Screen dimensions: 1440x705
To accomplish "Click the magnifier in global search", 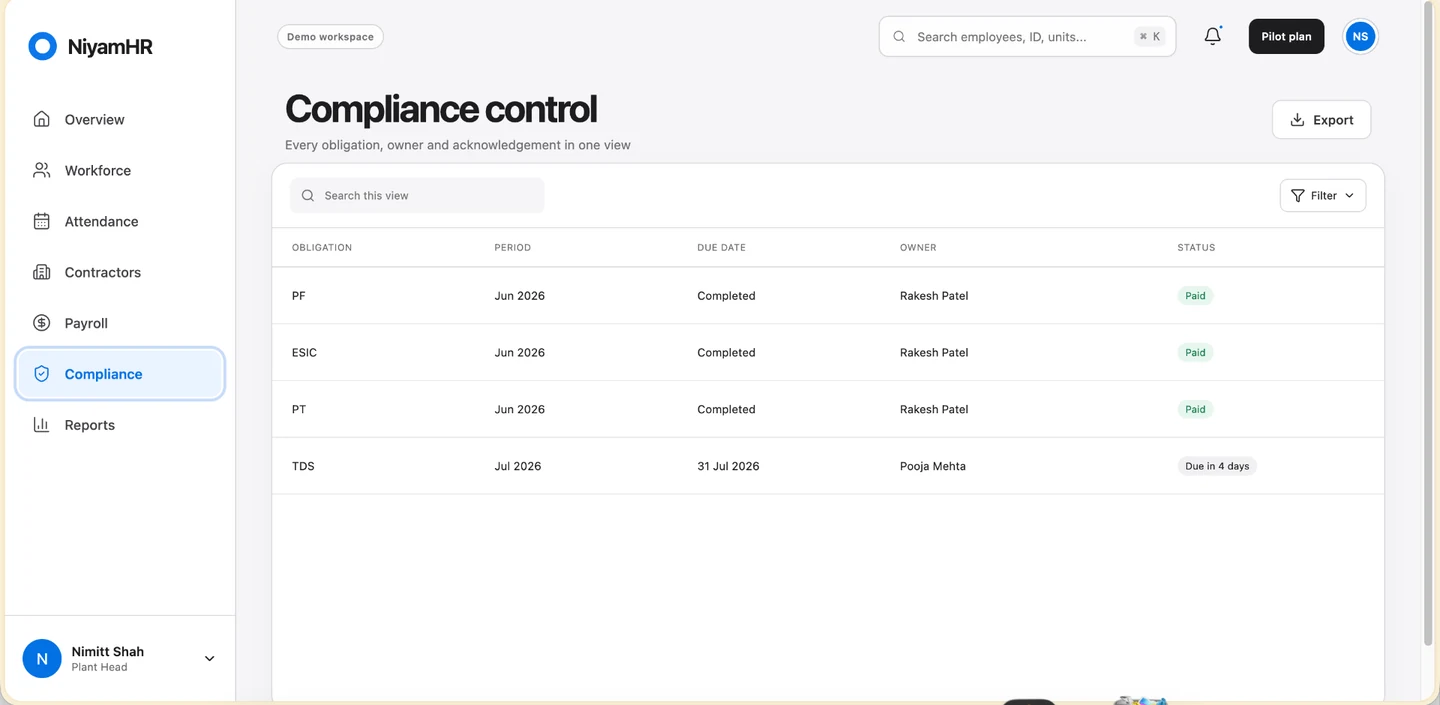I will 899,37.
